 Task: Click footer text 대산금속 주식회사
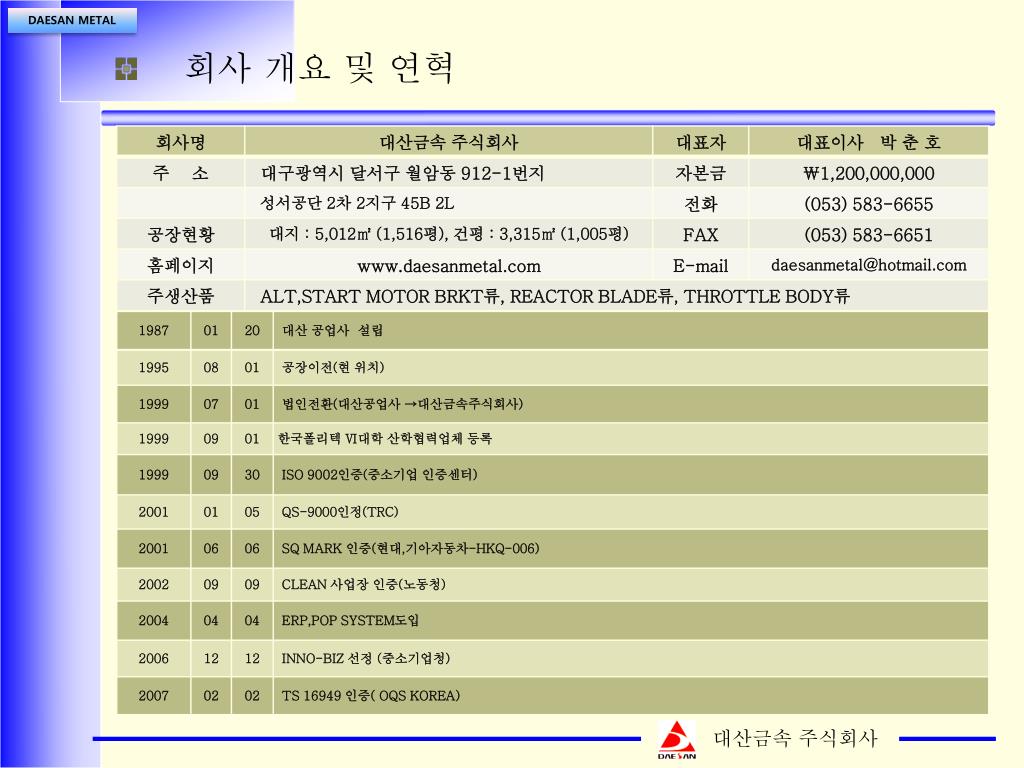coord(795,738)
